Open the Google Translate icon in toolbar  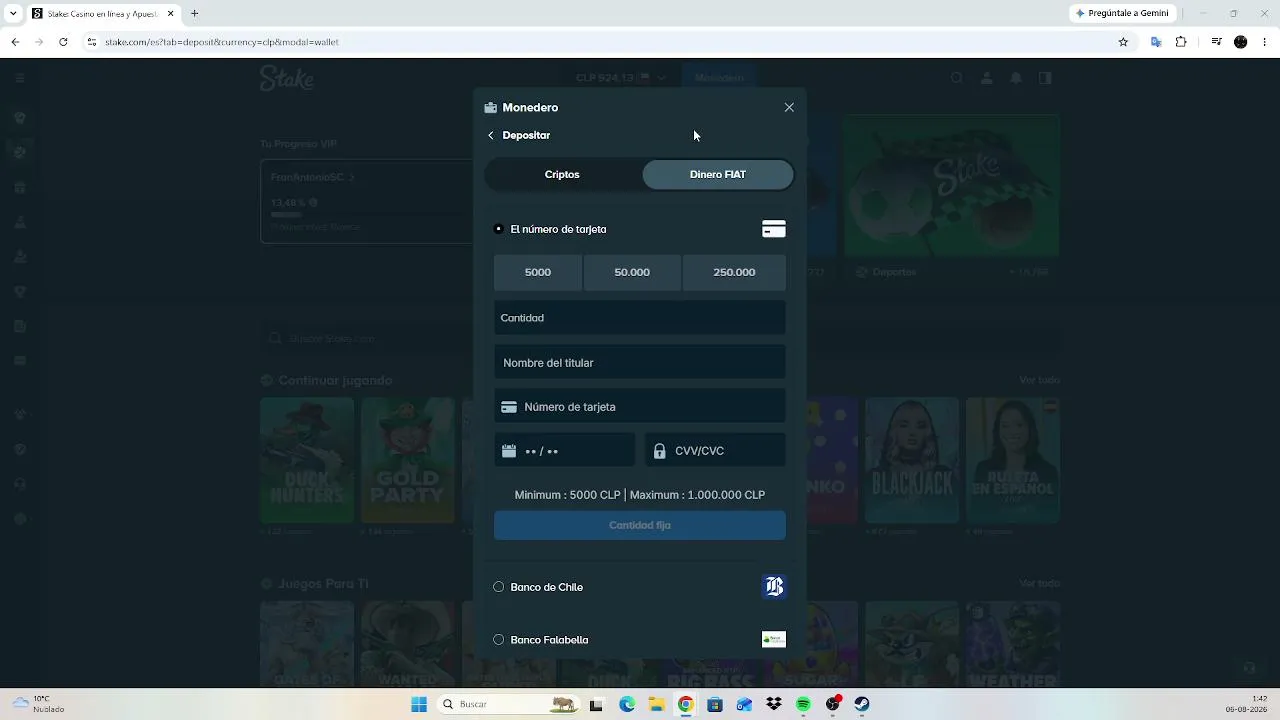coord(1156,42)
